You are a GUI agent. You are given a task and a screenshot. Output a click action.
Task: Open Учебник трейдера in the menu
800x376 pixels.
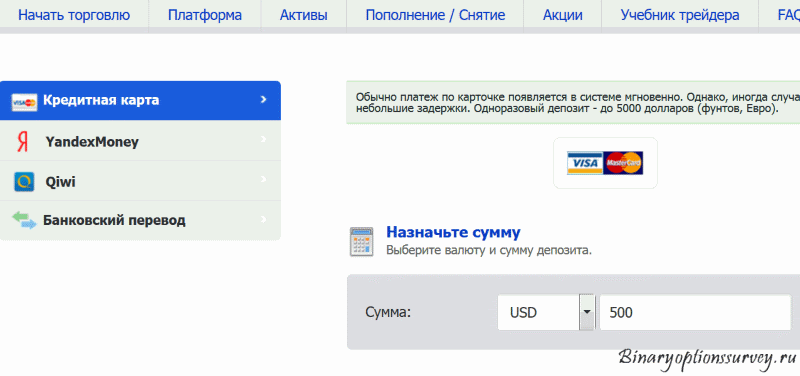pos(680,15)
